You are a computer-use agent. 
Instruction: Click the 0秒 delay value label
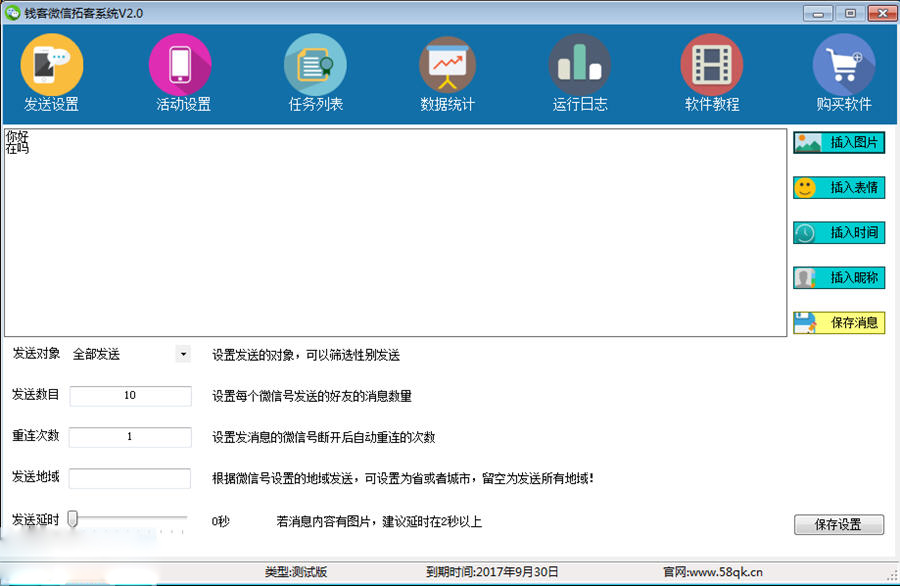[x=220, y=521]
